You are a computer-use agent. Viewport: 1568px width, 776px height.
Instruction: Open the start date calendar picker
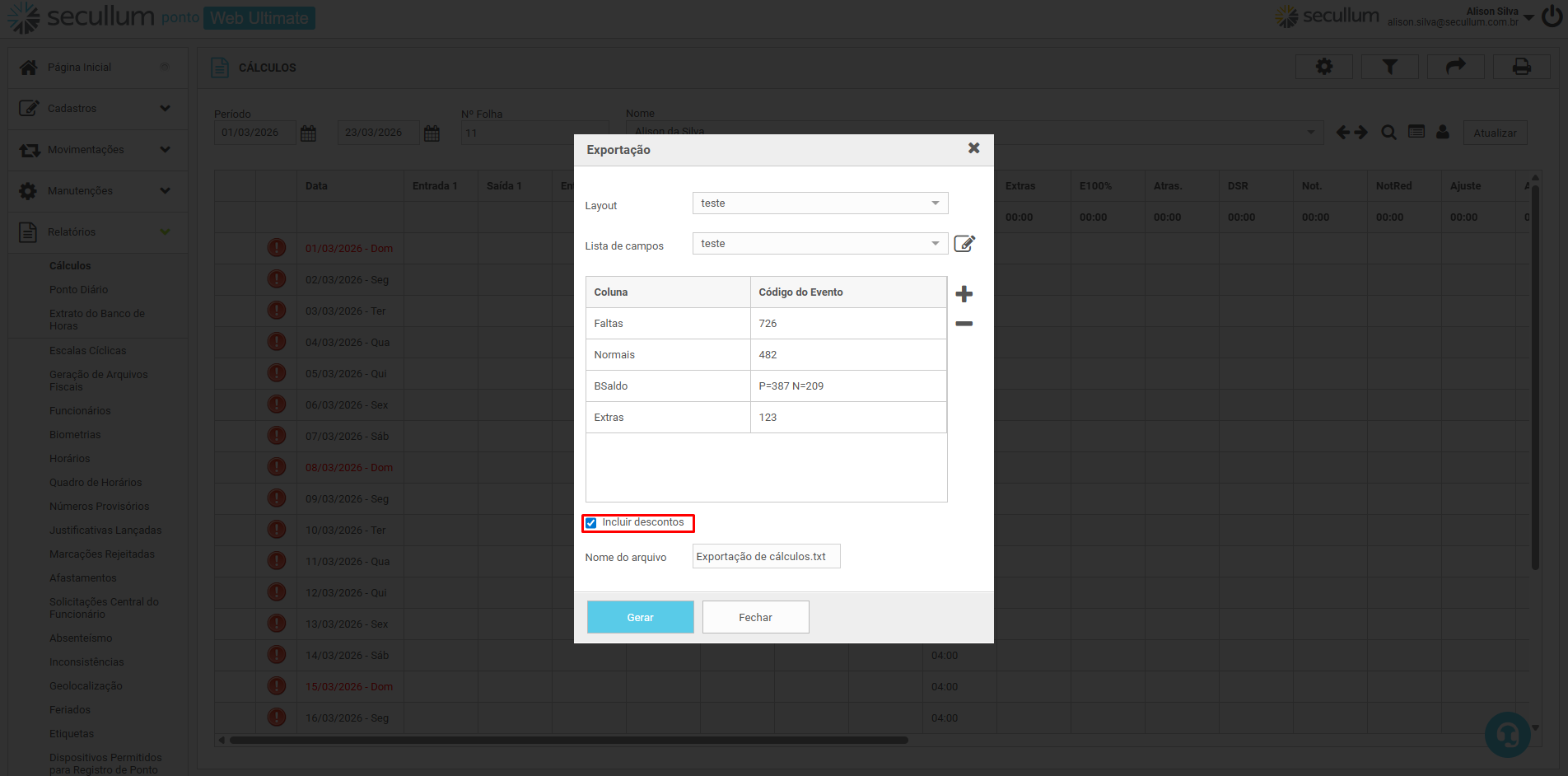pyautogui.click(x=308, y=133)
